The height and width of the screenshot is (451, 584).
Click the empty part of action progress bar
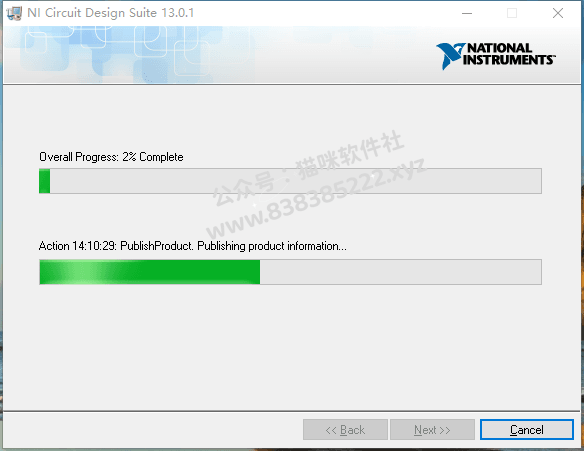pyautogui.click(x=400, y=272)
